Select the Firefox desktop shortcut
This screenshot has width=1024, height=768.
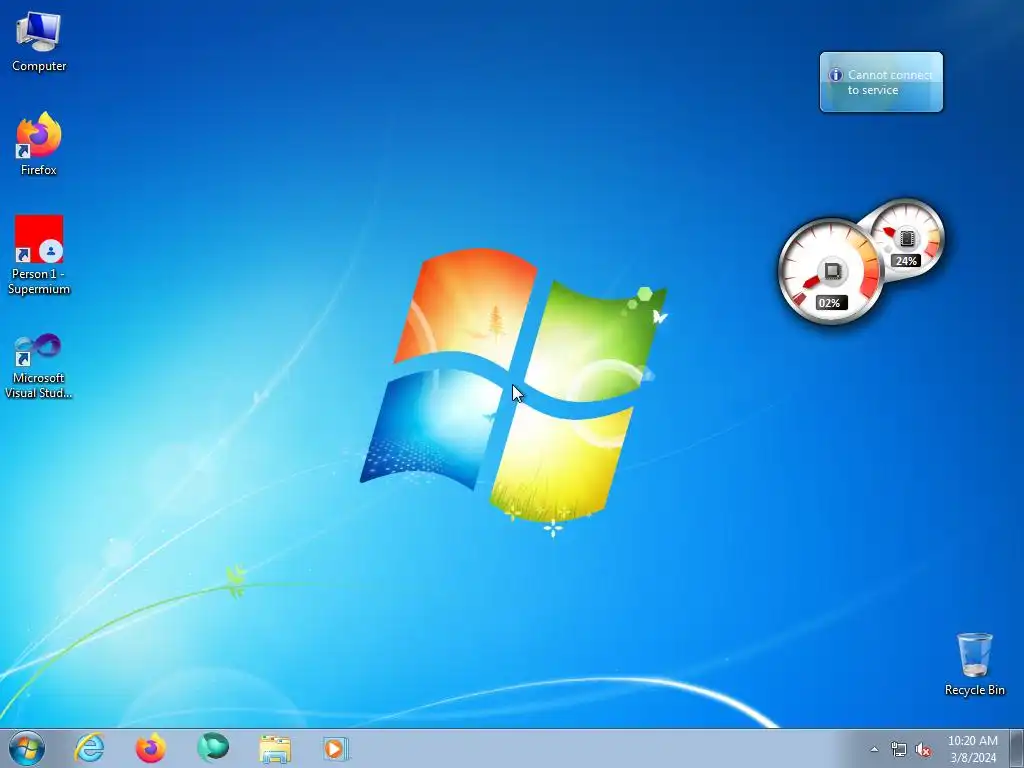(x=39, y=144)
